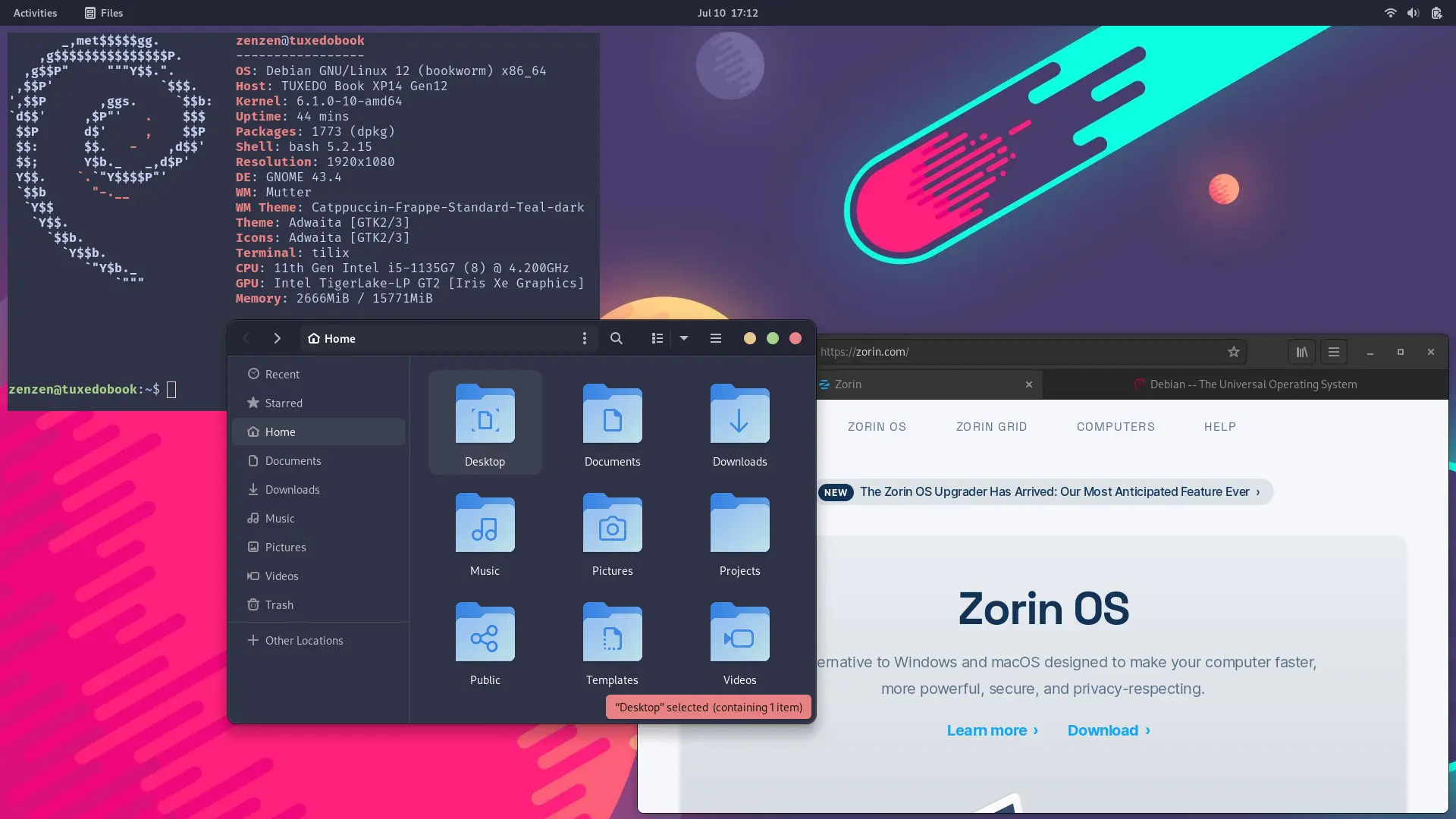Open the Projects folder icon
This screenshot has height=819, width=1456.
click(x=740, y=523)
